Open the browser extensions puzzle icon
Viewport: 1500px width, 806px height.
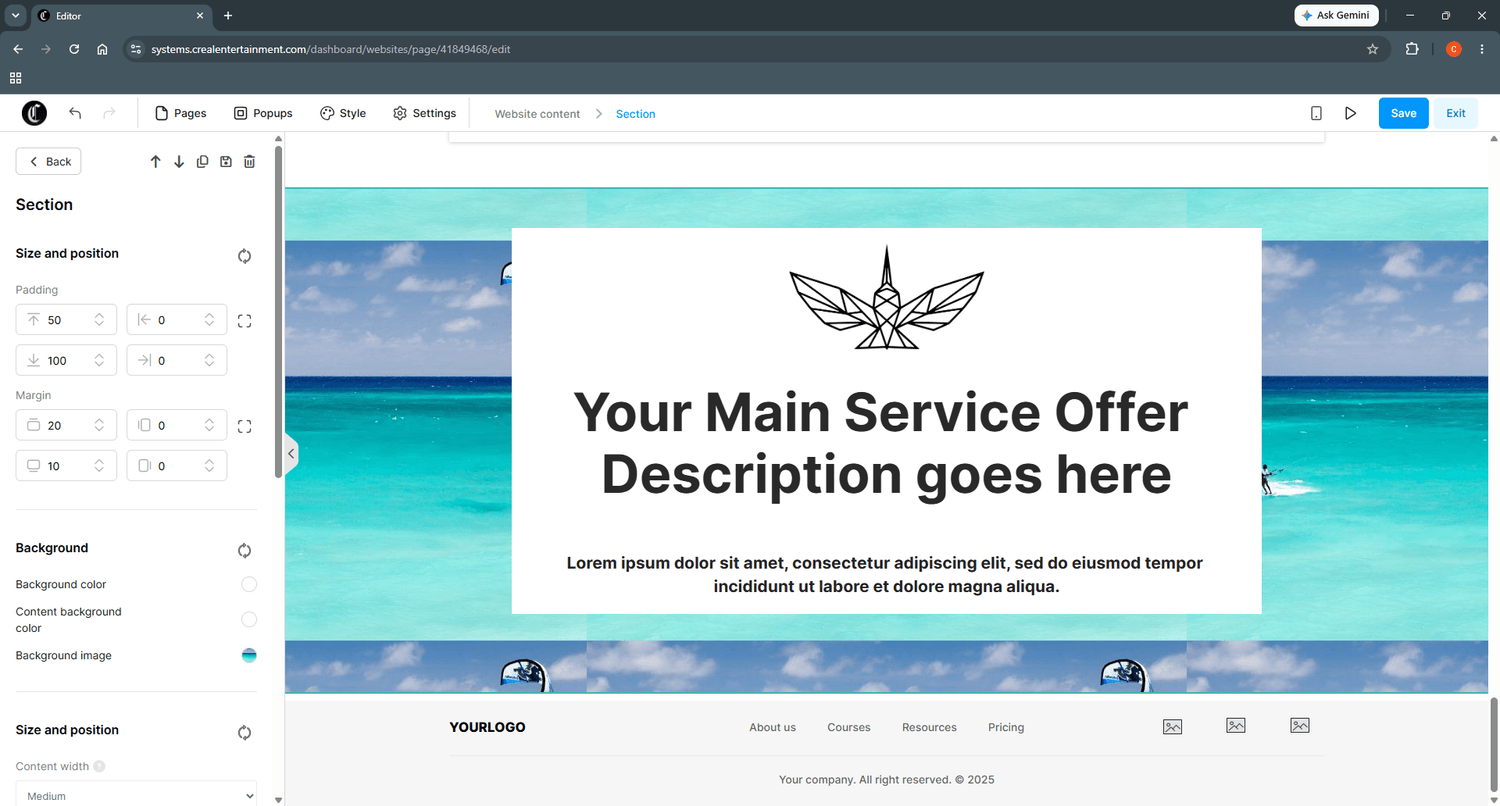[x=1412, y=49]
